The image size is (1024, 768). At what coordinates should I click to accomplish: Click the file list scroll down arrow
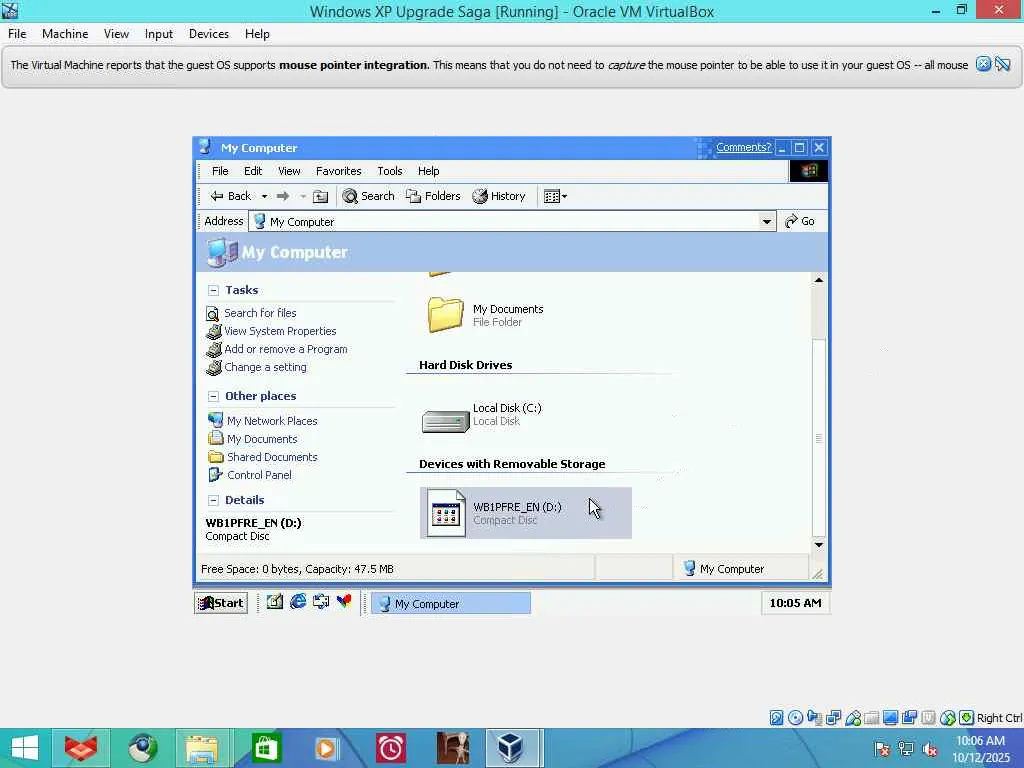click(x=818, y=545)
